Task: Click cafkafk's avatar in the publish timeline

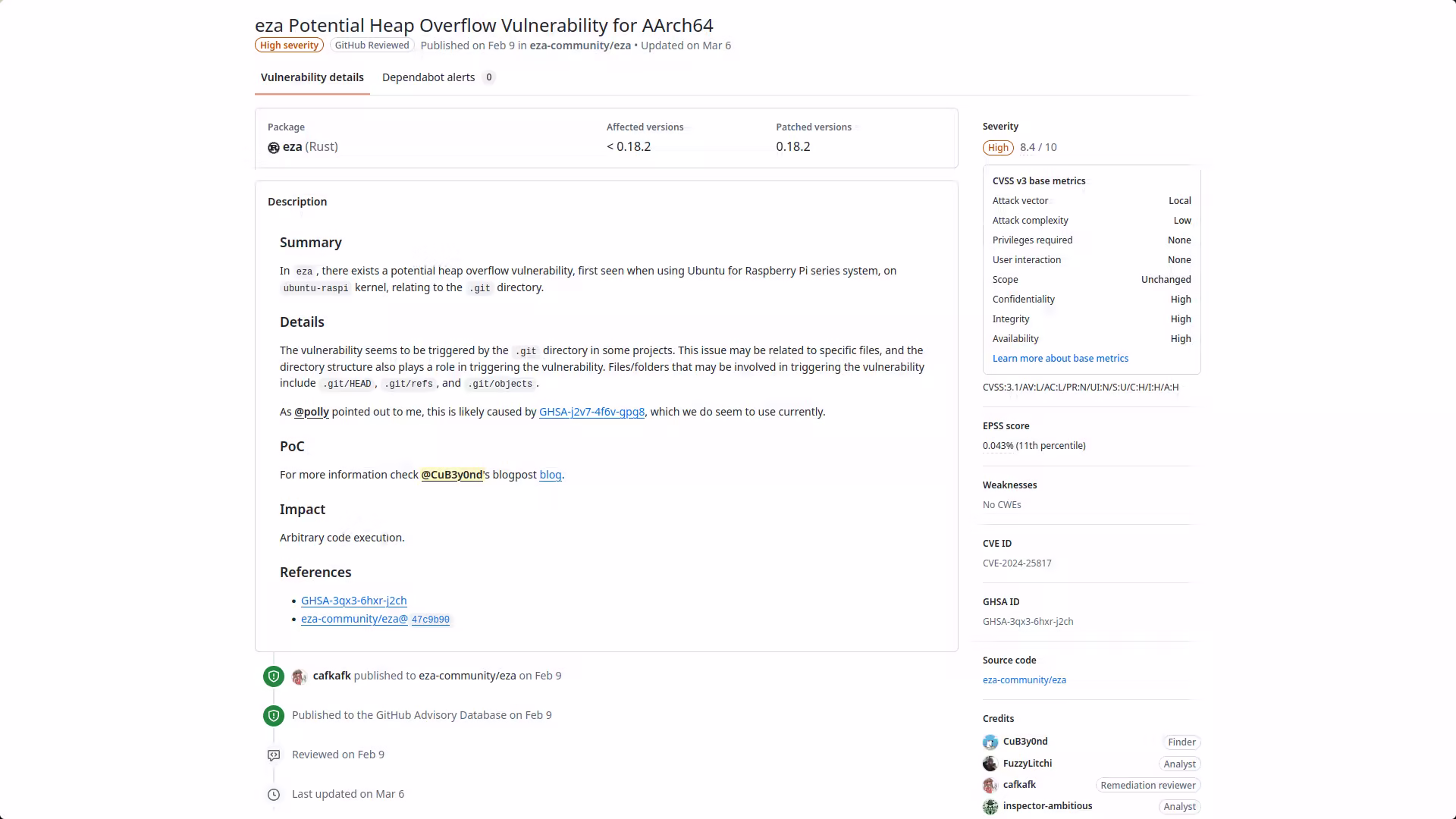Action: pos(300,676)
